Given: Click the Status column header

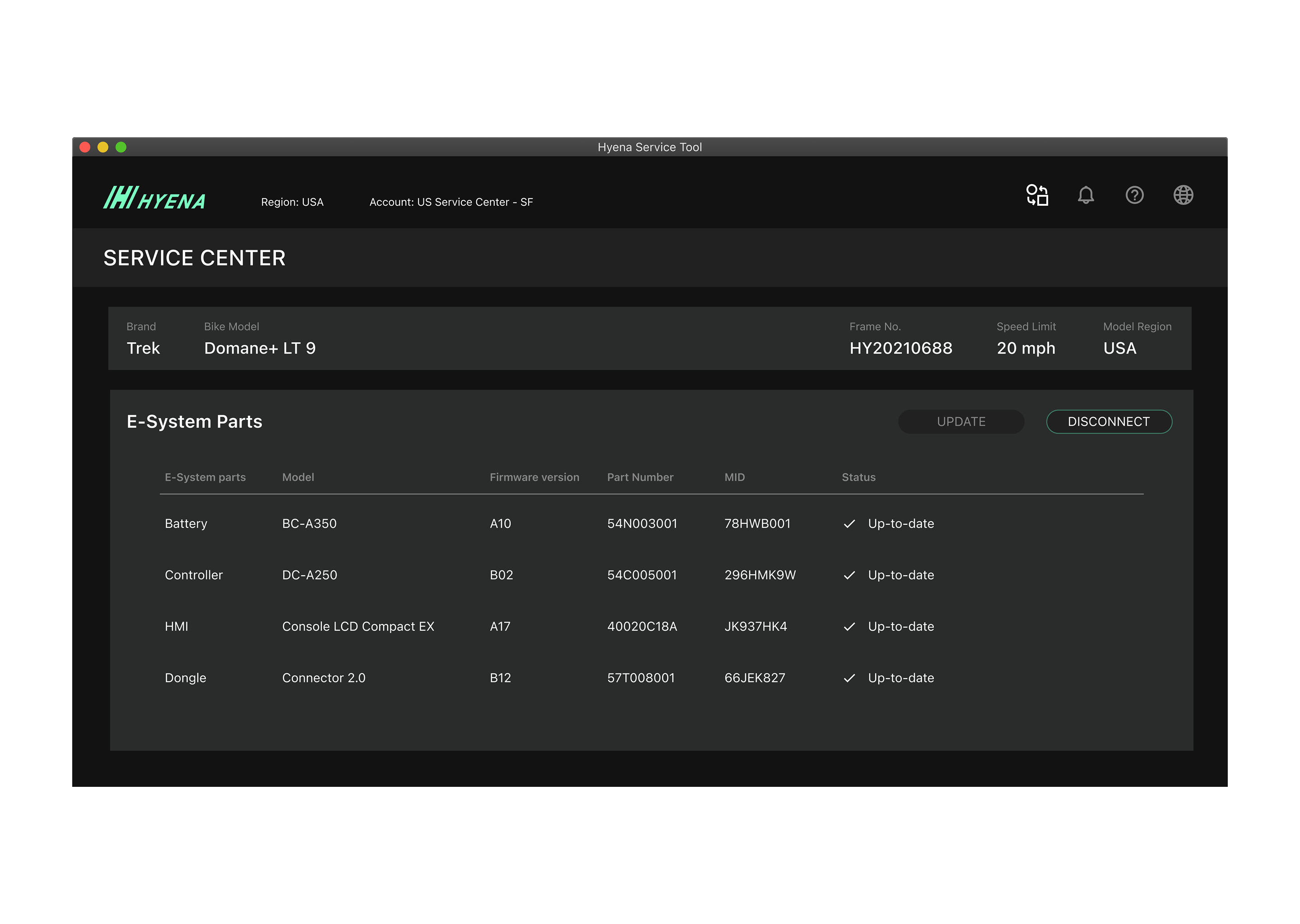Looking at the screenshot, I should click(x=859, y=477).
